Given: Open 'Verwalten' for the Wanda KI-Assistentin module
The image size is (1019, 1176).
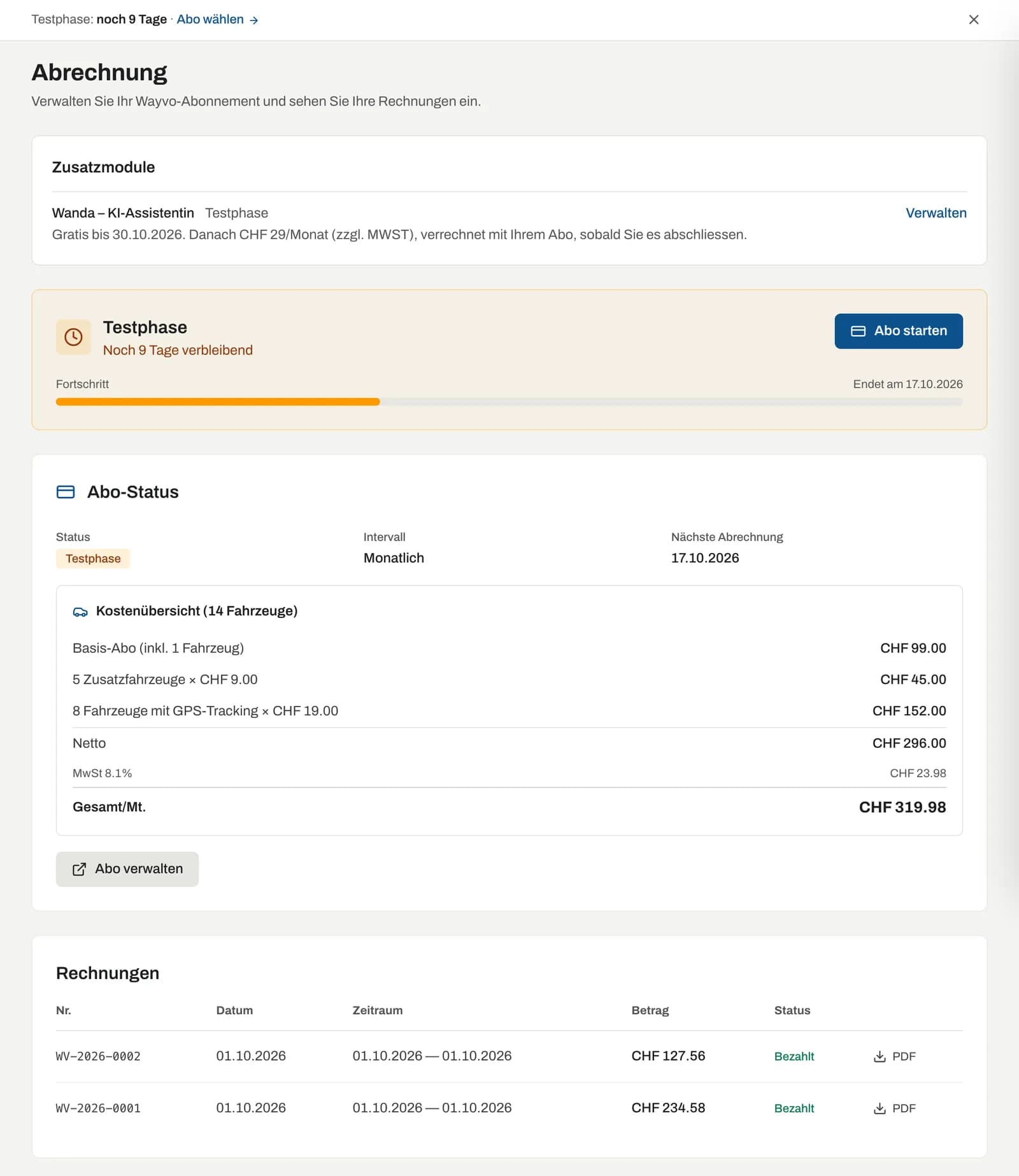Looking at the screenshot, I should [936, 213].
